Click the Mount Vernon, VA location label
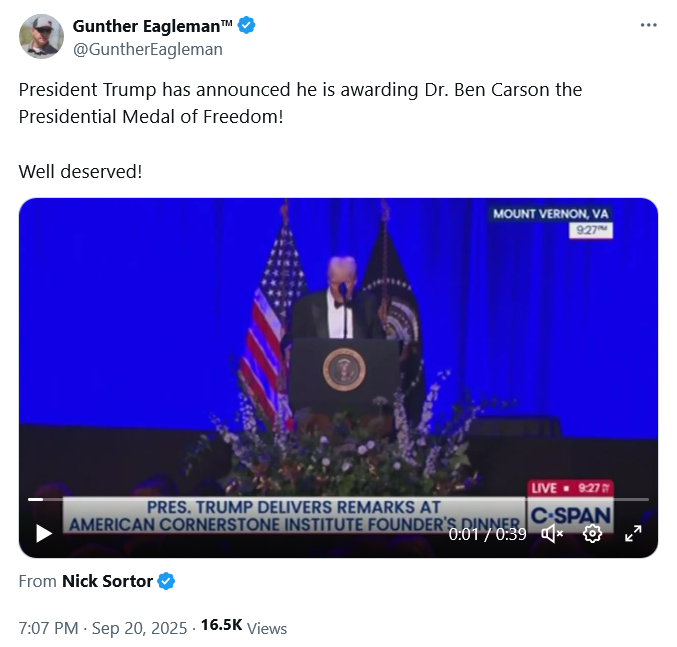677x647 pixels. pos(550,214)
